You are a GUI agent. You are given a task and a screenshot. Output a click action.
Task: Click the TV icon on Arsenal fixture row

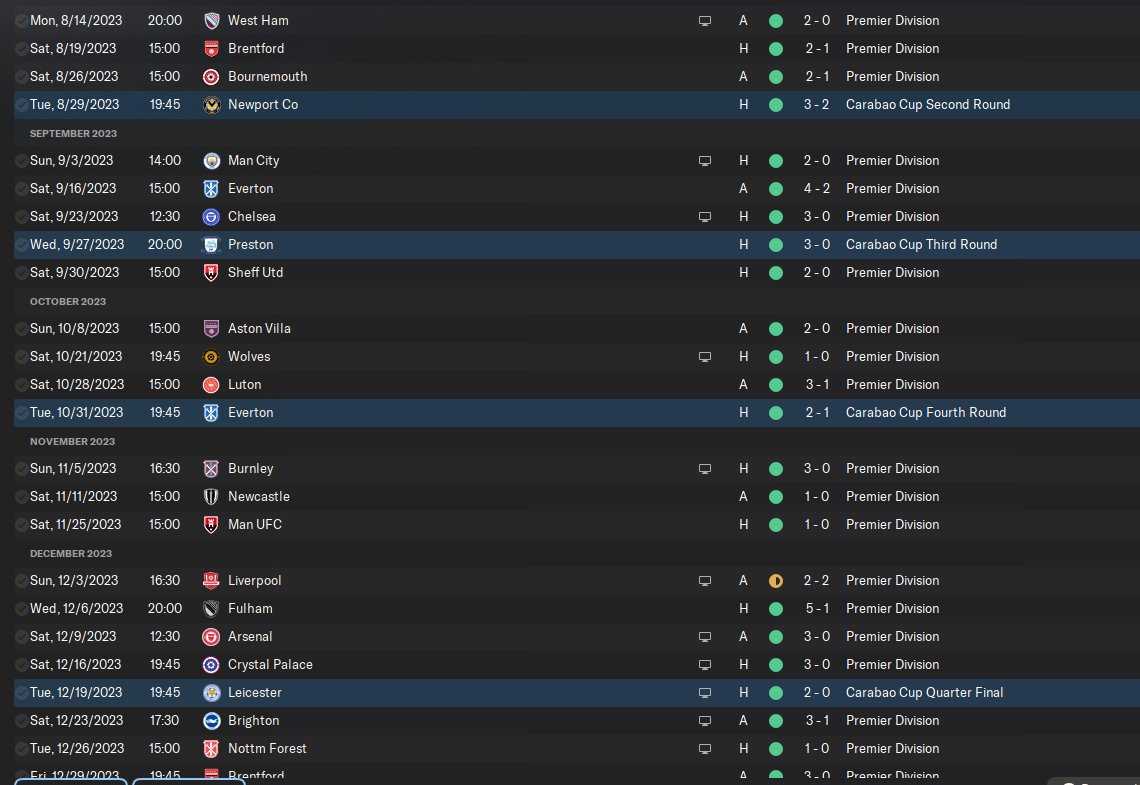pos(705,637)
